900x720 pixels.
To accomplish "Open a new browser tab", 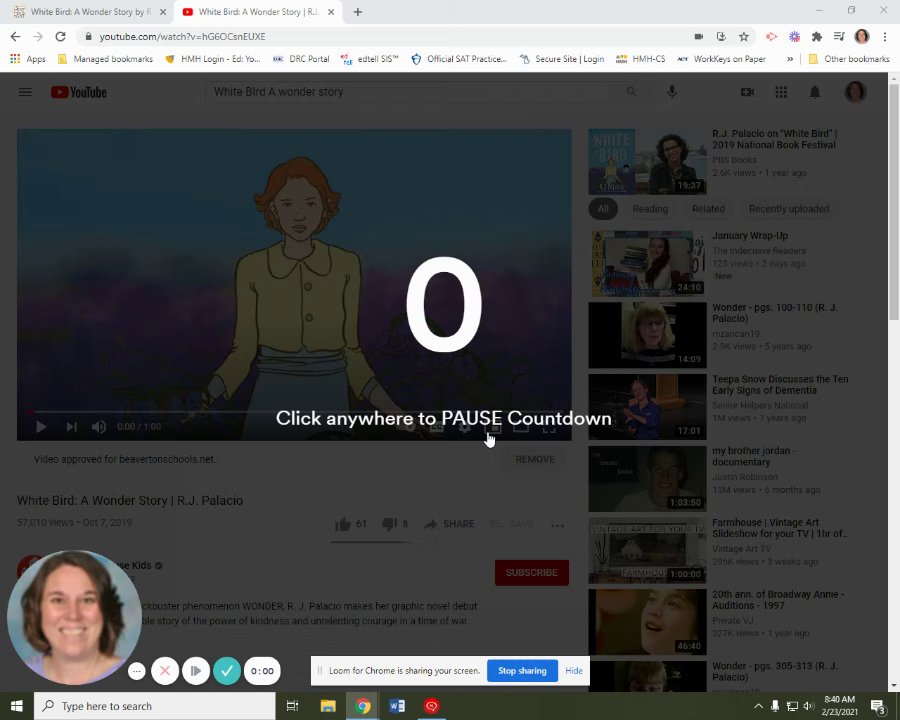I will (358, 12).
